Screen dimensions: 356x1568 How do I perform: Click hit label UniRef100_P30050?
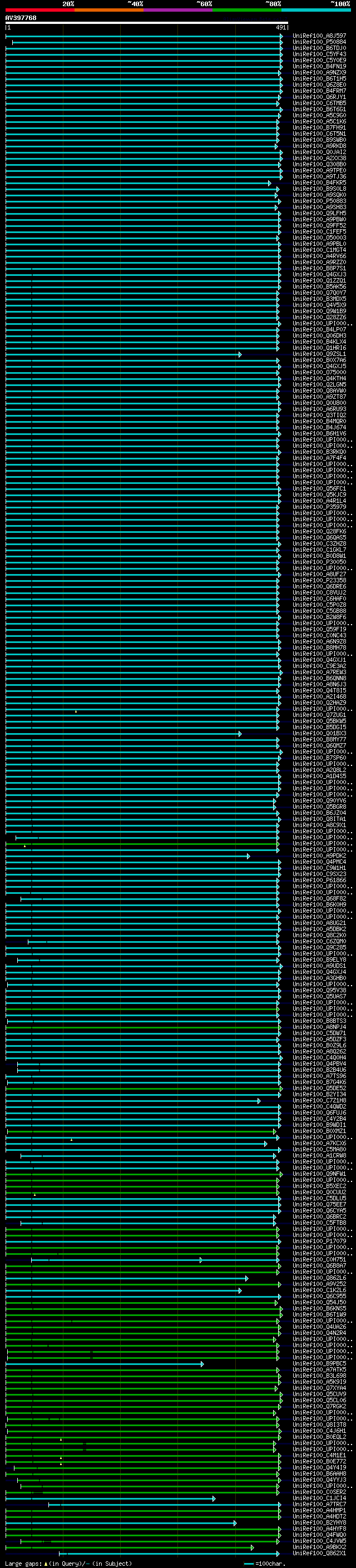(x=319, y=562)
